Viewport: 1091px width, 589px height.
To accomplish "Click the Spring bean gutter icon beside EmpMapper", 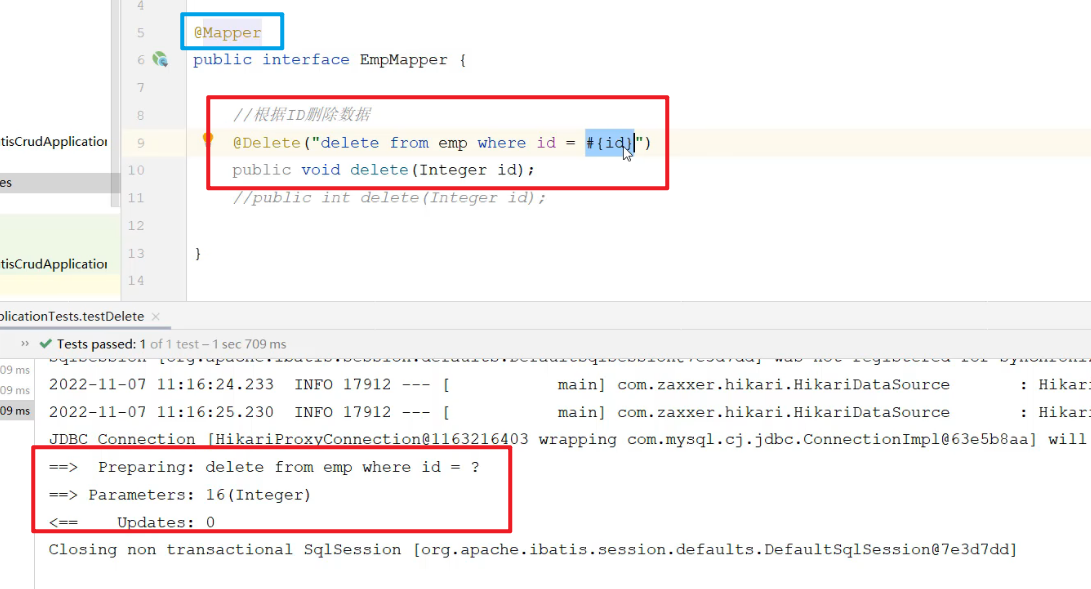I will 160,60.
